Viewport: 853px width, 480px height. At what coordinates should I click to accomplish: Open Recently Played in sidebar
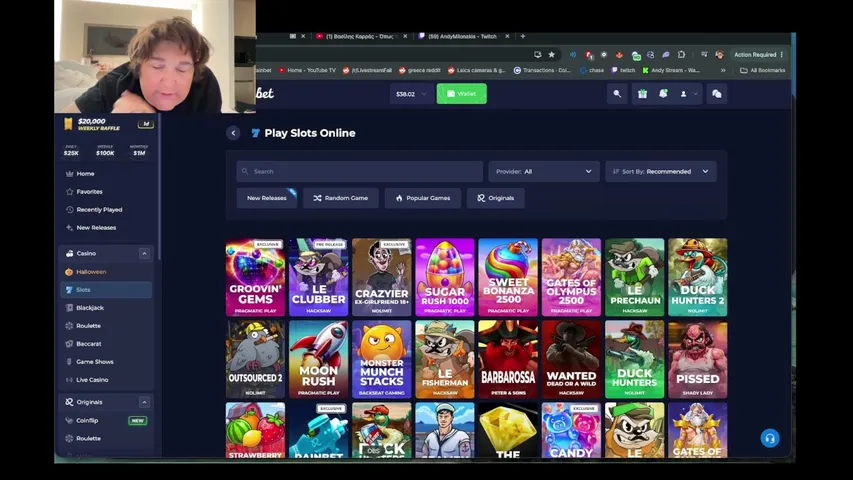click(99, 210)
